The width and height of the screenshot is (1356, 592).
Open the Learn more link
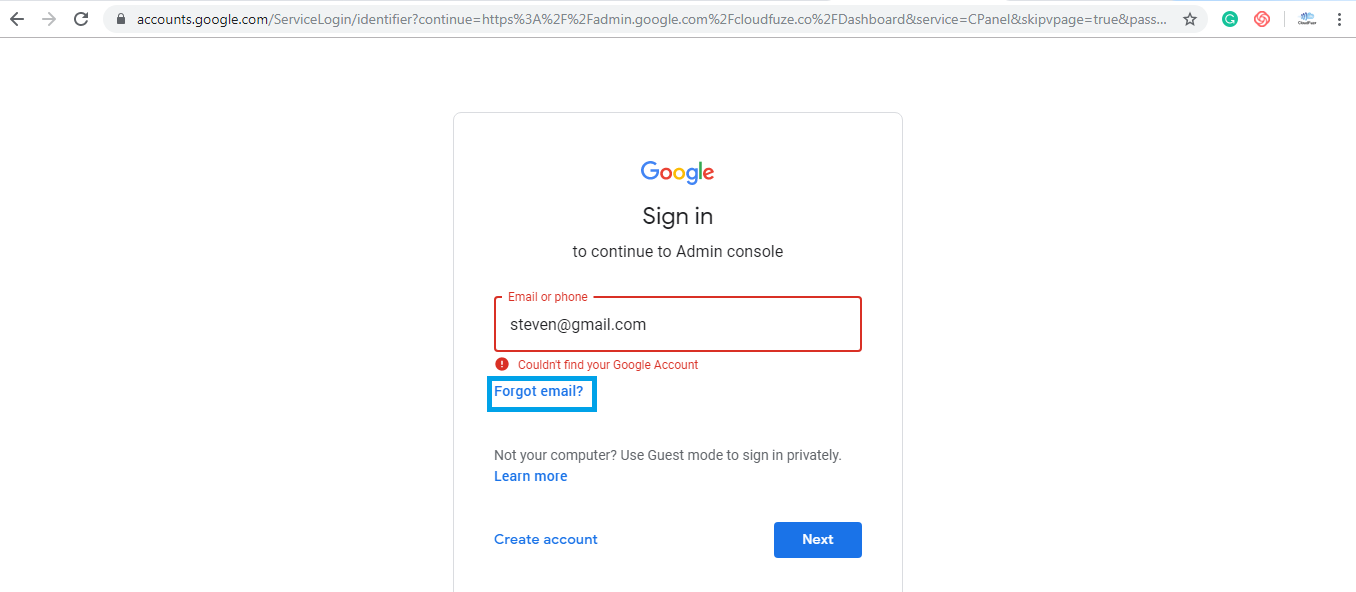531,477
